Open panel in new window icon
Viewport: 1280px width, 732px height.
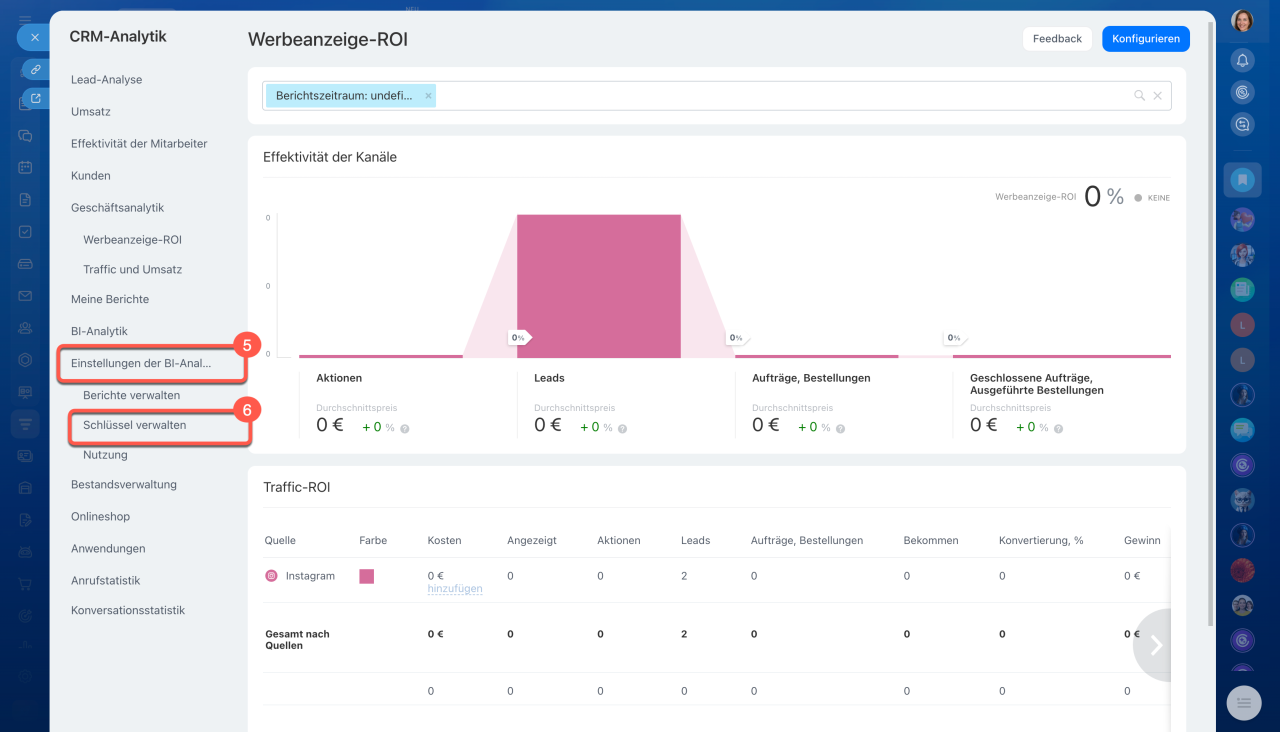35,98
